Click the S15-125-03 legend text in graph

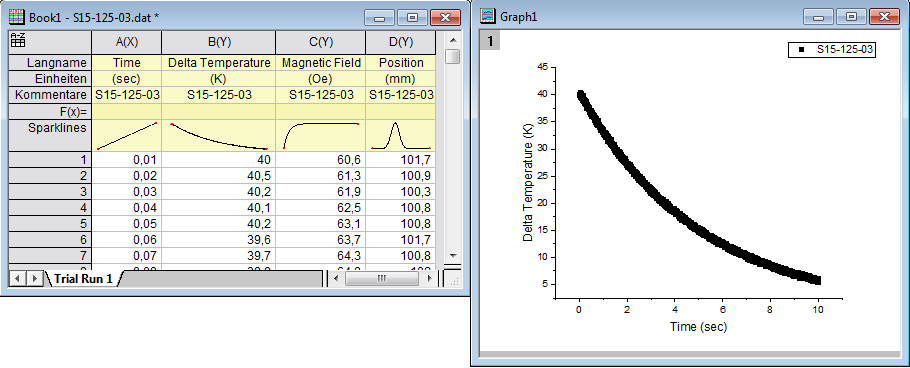click(x=844, y=50)
